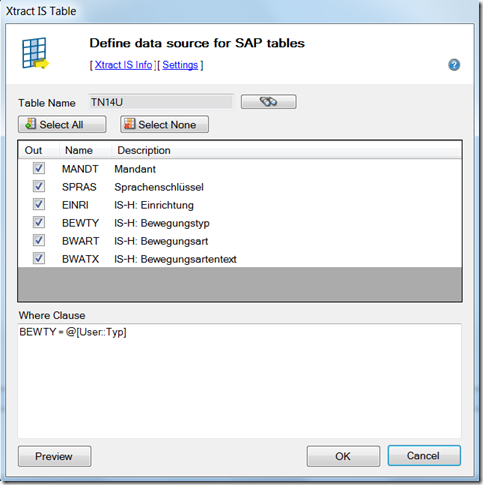Dismiss dialog with Cancel button

(x=424, y=456)
